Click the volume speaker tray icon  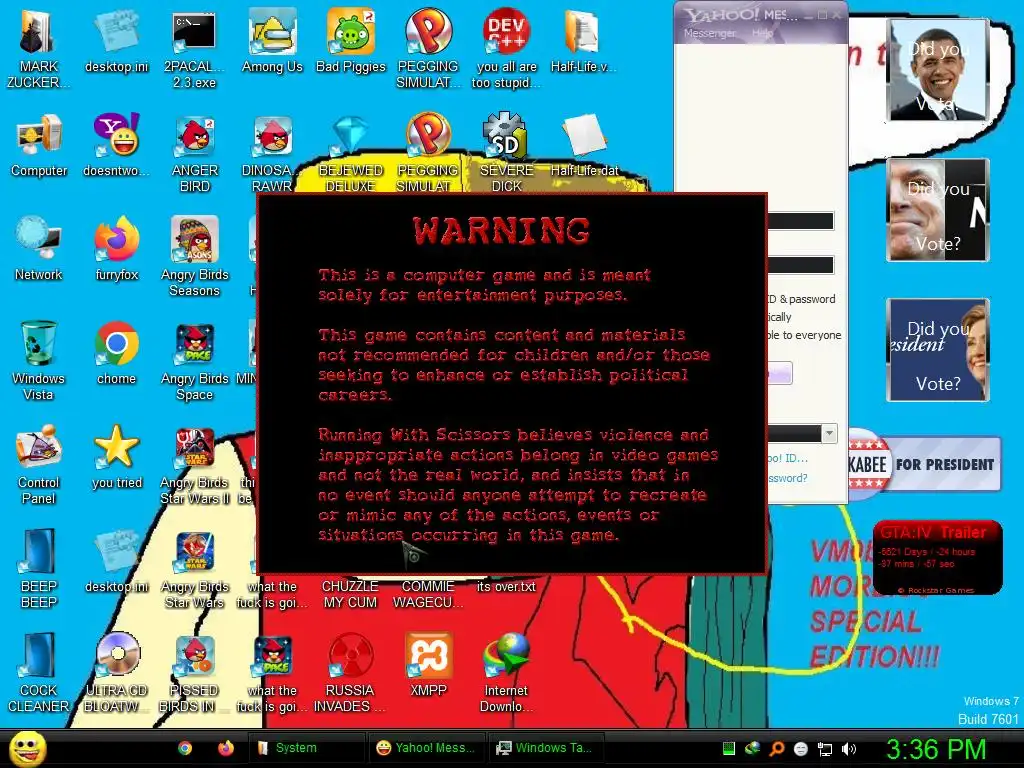coord(849,748)
